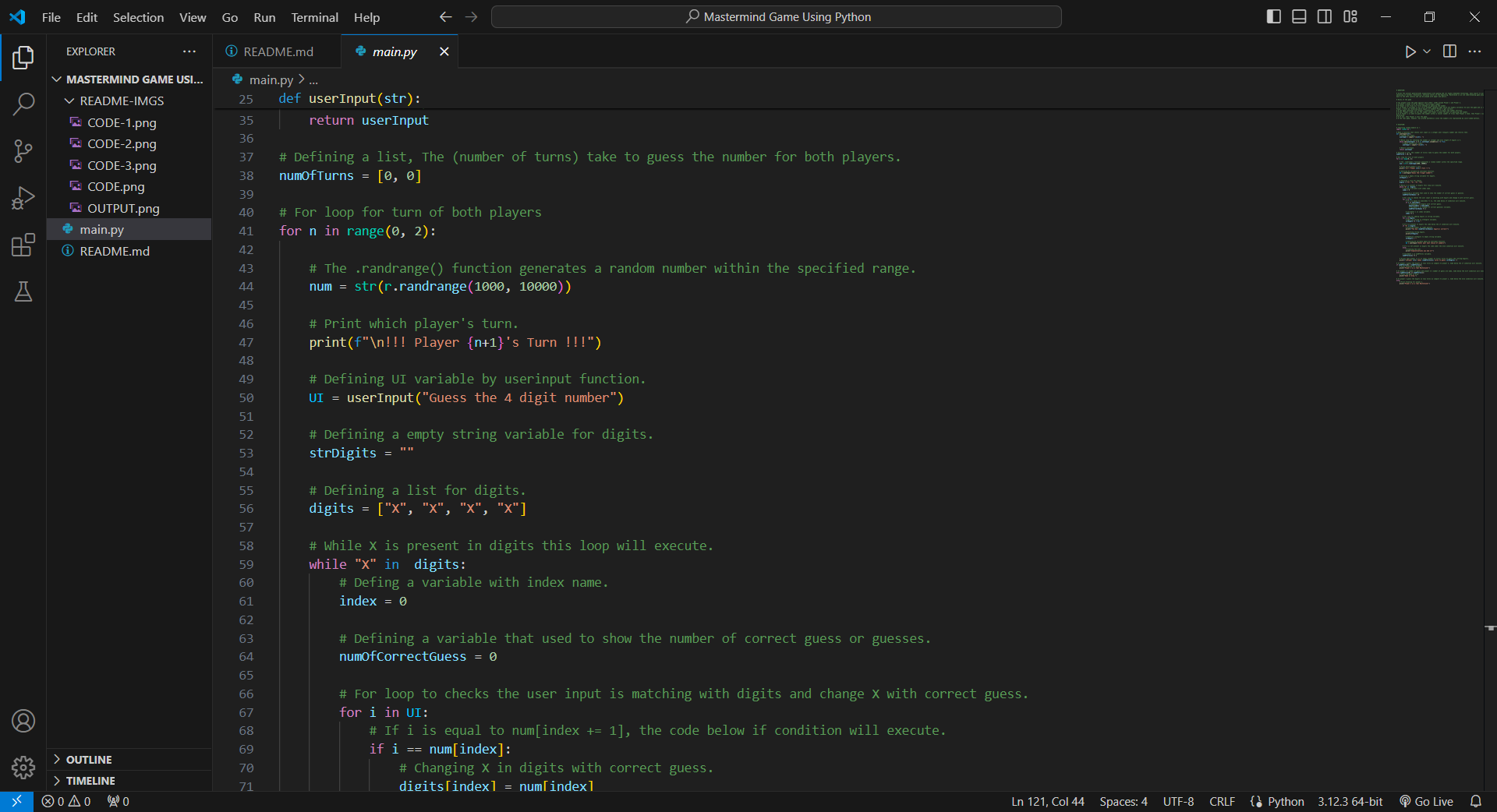Viewport: 1497px width, 812px height.
Task: Collapse the README-IMGS folder
Action: click(x=129, y=101)
